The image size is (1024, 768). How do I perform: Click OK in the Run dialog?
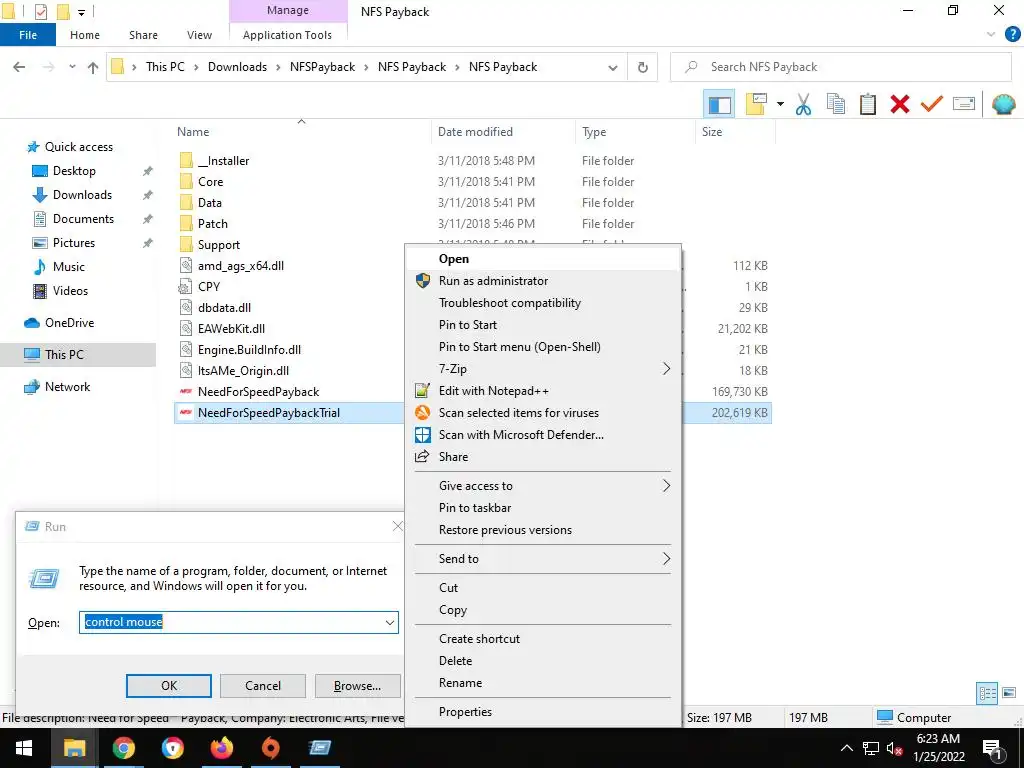tap(168, 686)
